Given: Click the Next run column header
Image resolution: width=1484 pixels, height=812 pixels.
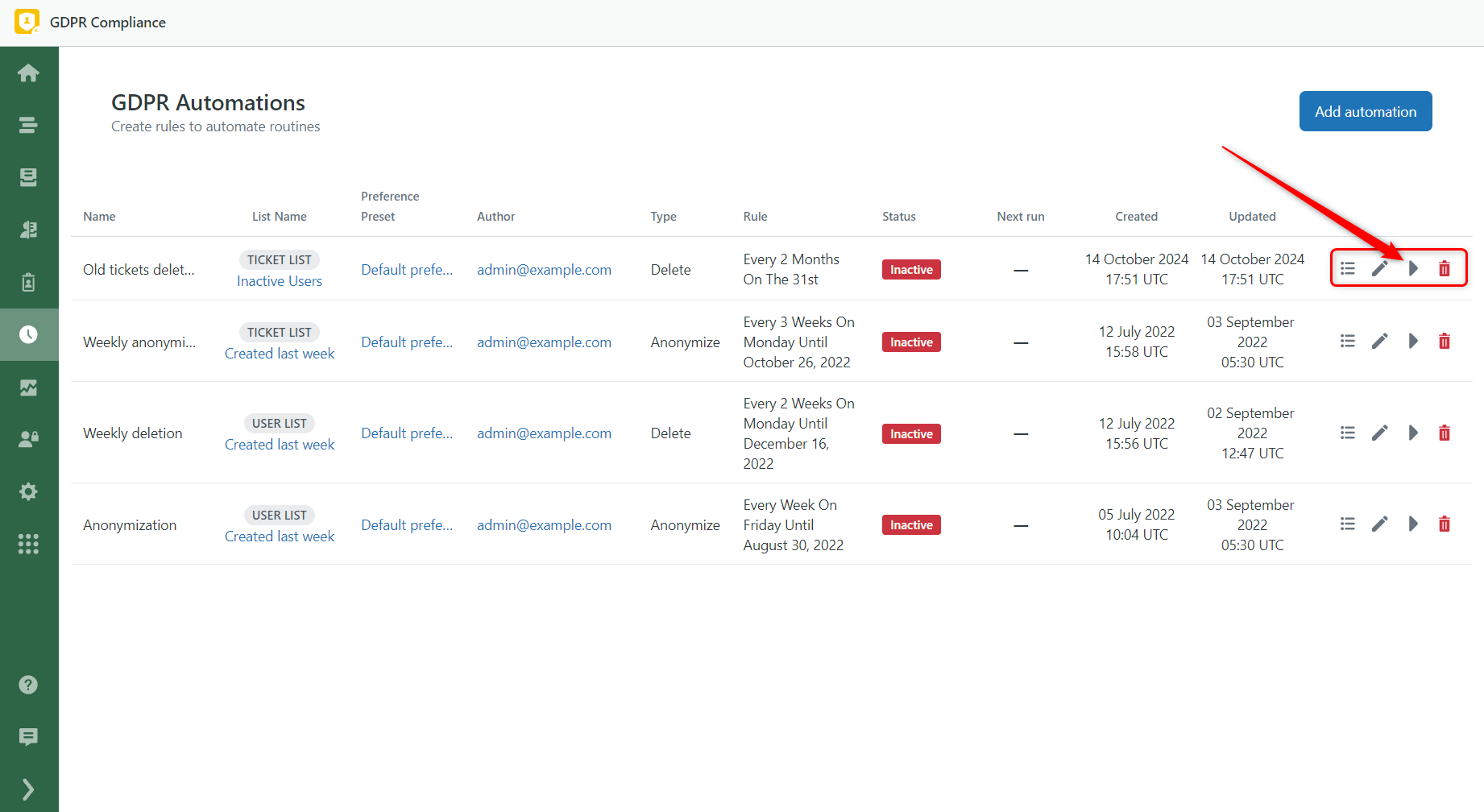Looking at the screenshot, I should pyautogui.click(x=1021, y=217).
